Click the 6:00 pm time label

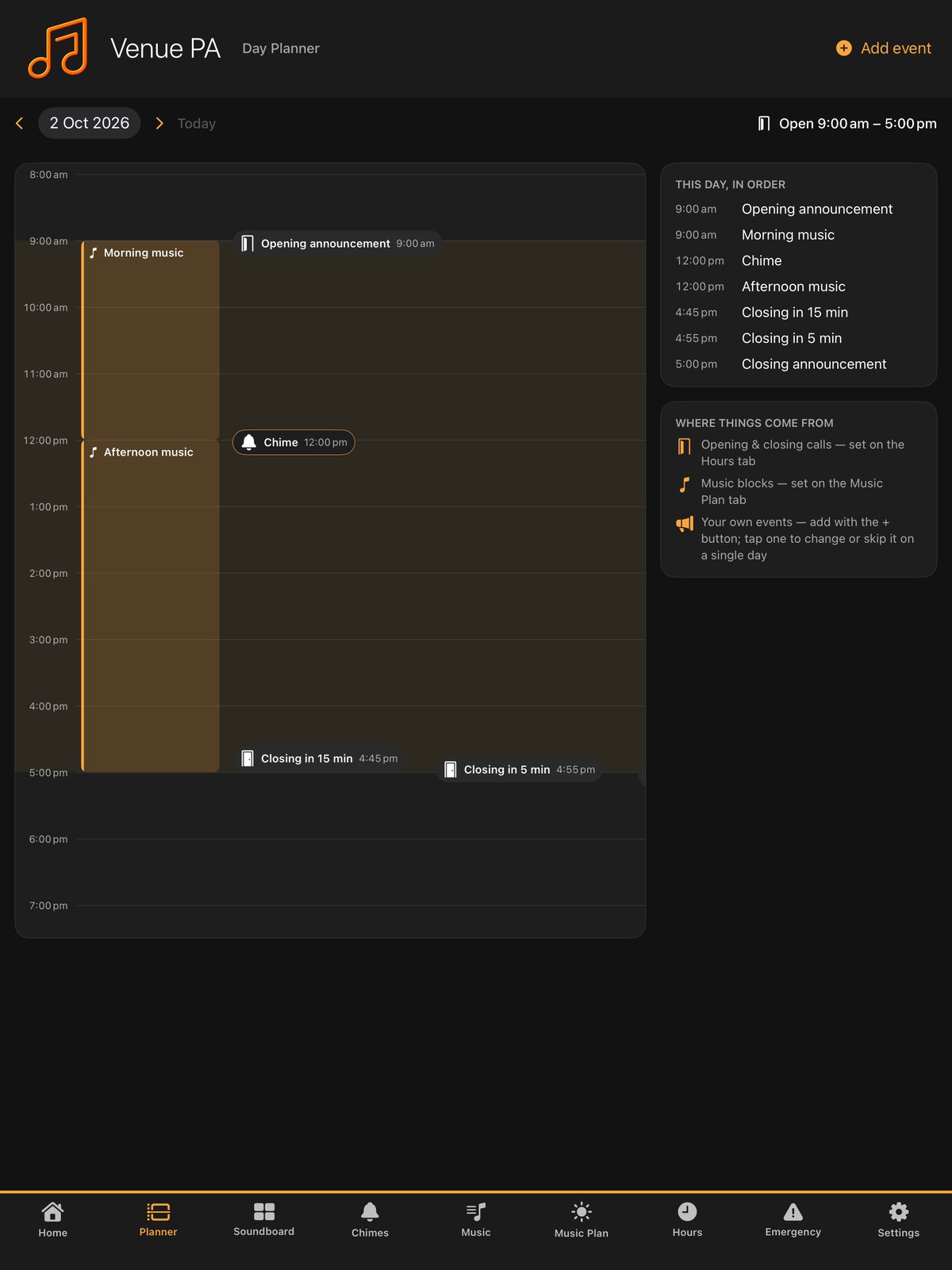48,839
